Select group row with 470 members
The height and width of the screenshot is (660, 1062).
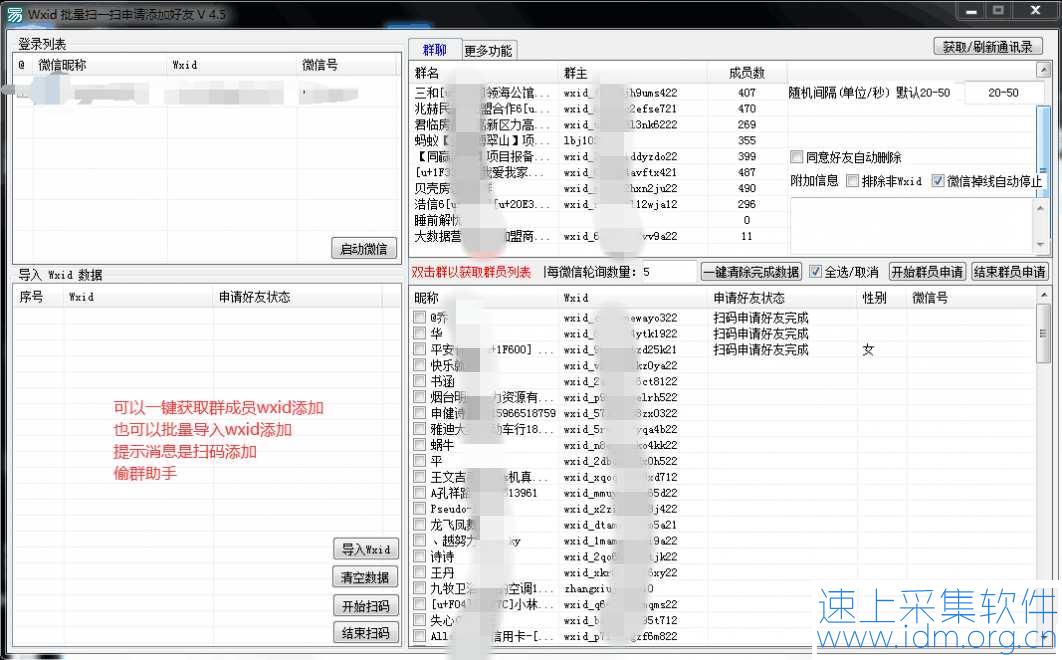(598, 108)
